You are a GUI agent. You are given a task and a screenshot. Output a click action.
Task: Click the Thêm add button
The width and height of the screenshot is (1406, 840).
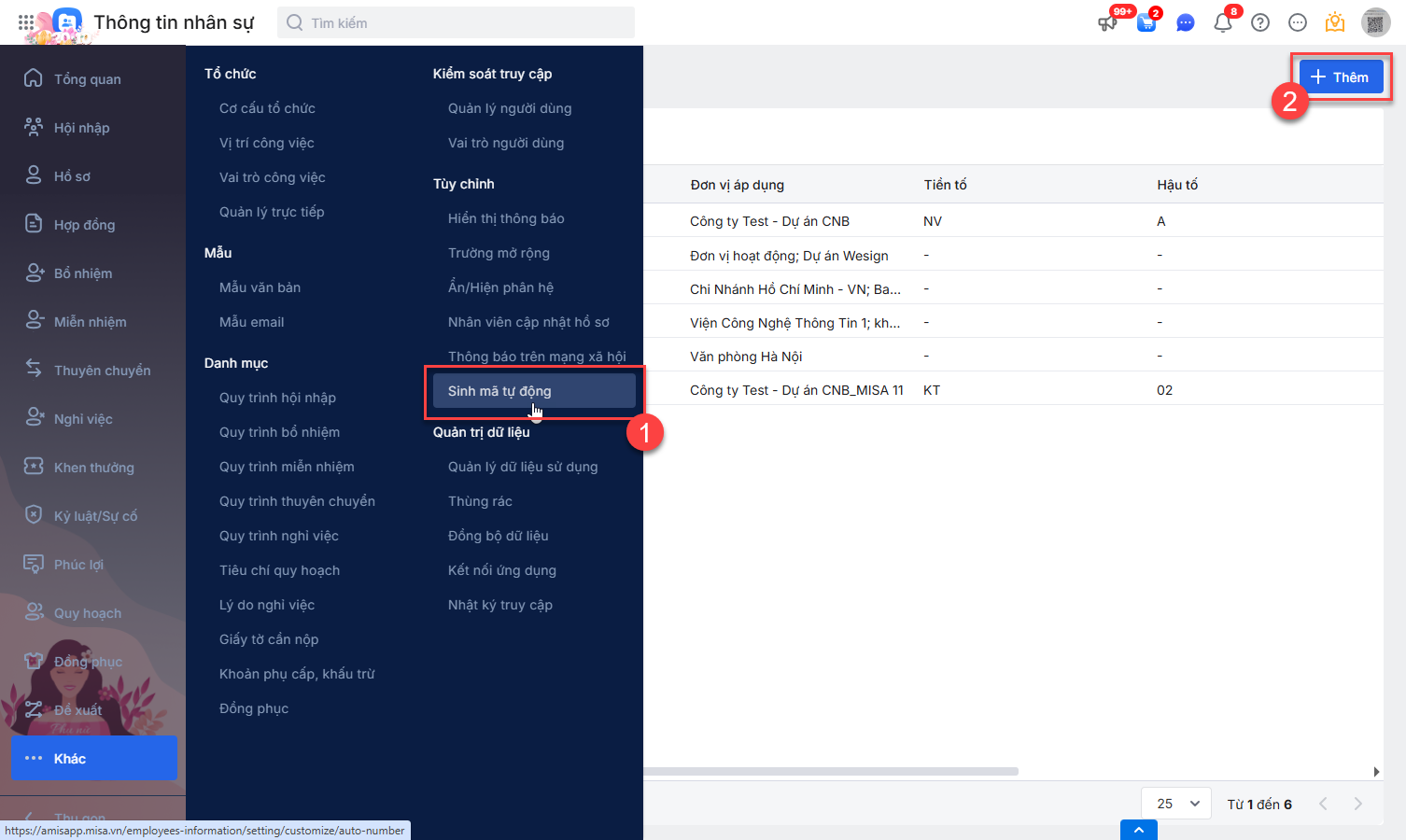pyautogui.click(x=1342, y=77)
